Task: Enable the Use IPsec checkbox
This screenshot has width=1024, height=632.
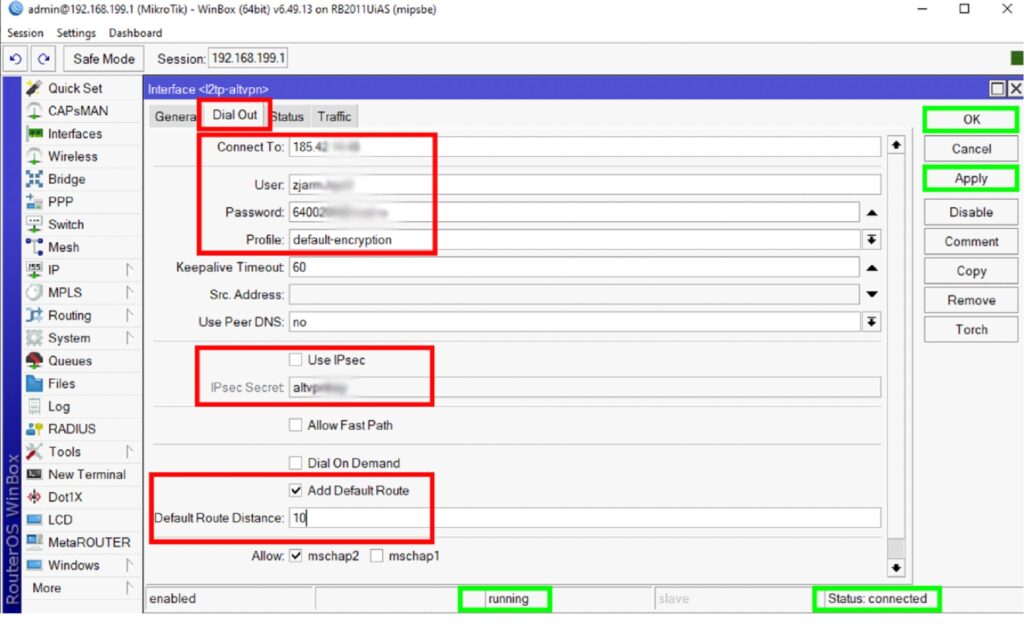Action: [295, 360]
